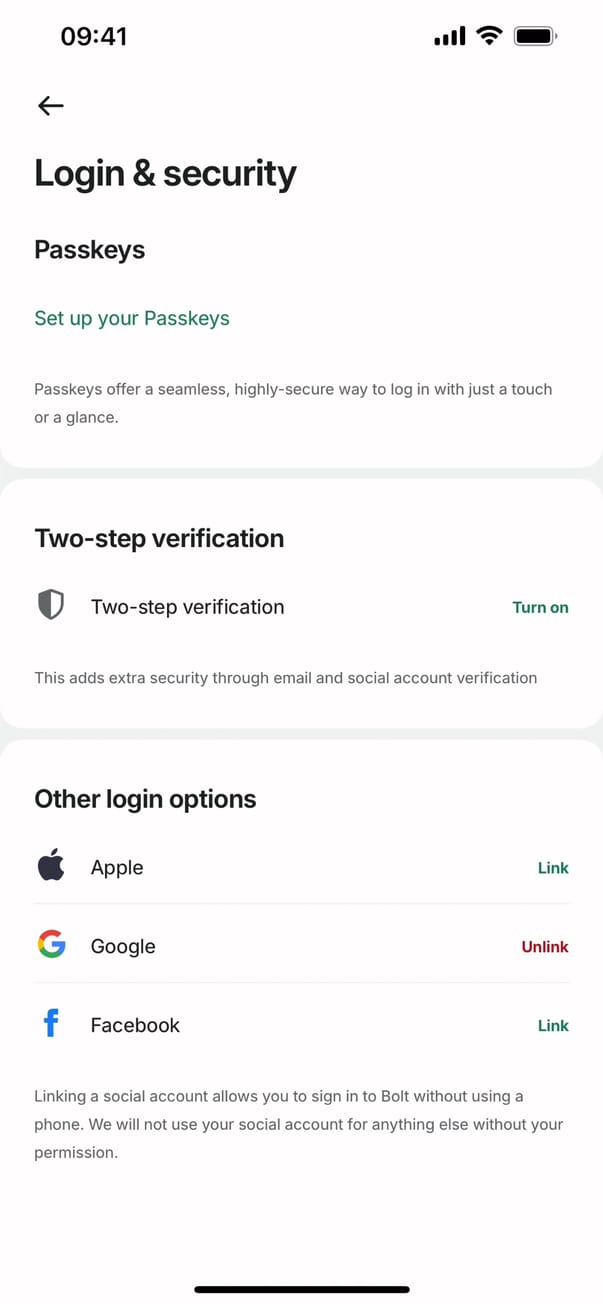Tap the battery icon in status bar
The height and width of the screenshot is (1304, 603).
[535, 37]
